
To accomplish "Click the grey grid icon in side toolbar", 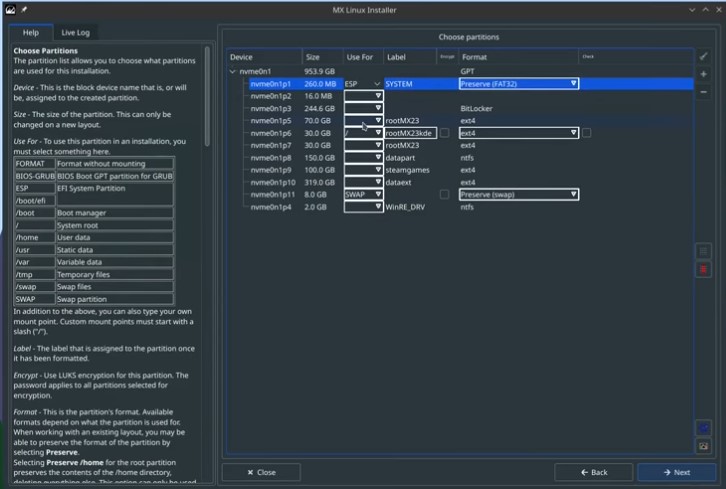I will [x=703, y=251].
